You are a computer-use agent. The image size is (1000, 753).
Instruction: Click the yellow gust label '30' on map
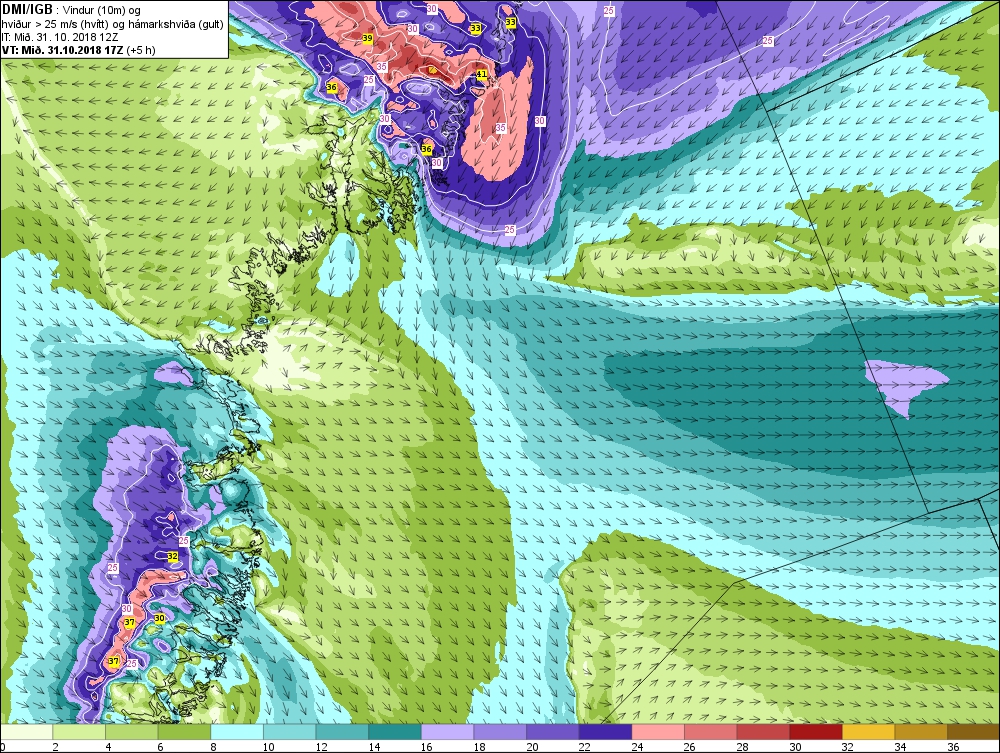159,618
